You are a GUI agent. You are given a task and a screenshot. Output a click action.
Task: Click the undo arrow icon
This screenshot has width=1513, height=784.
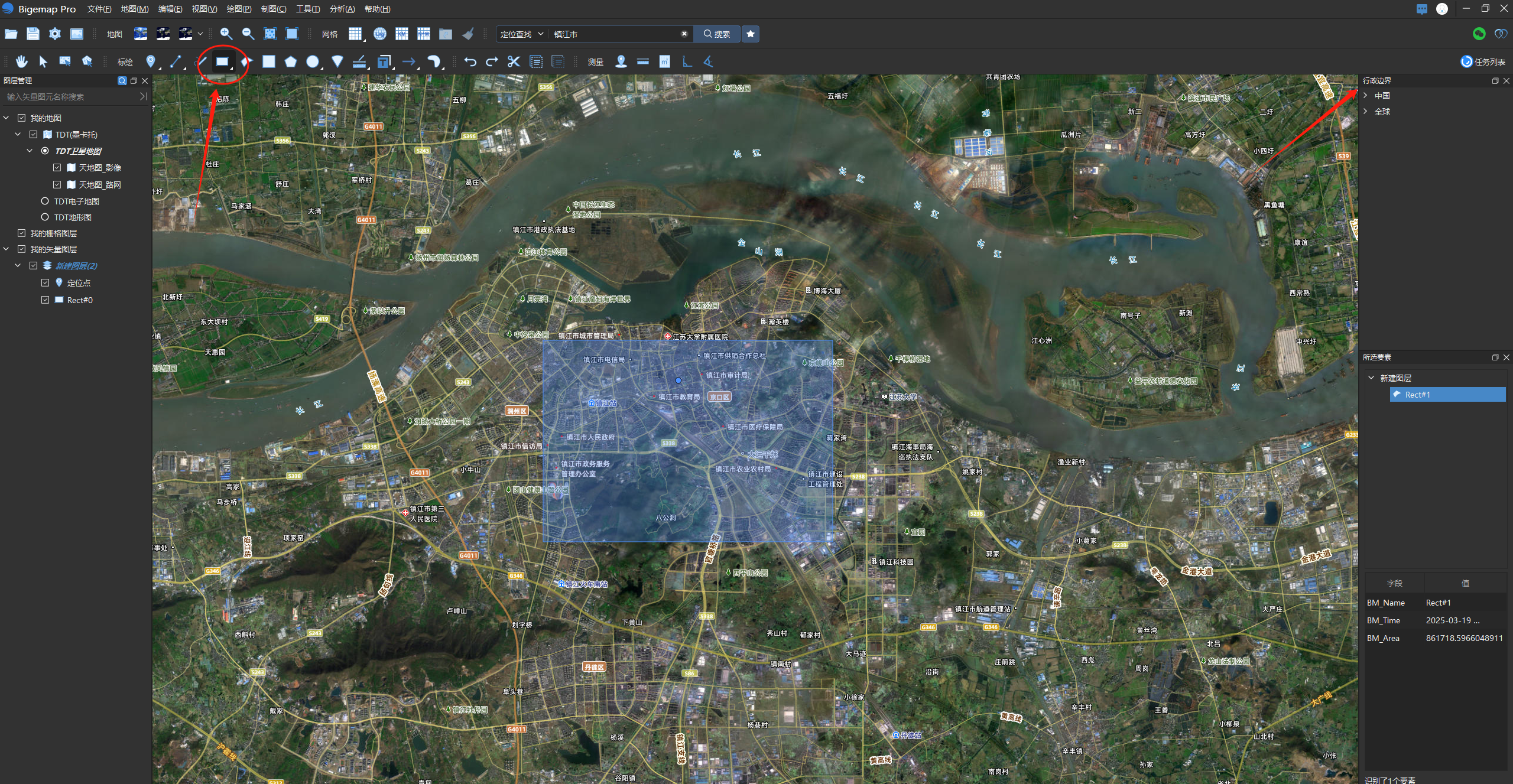[x=470, y=61]
